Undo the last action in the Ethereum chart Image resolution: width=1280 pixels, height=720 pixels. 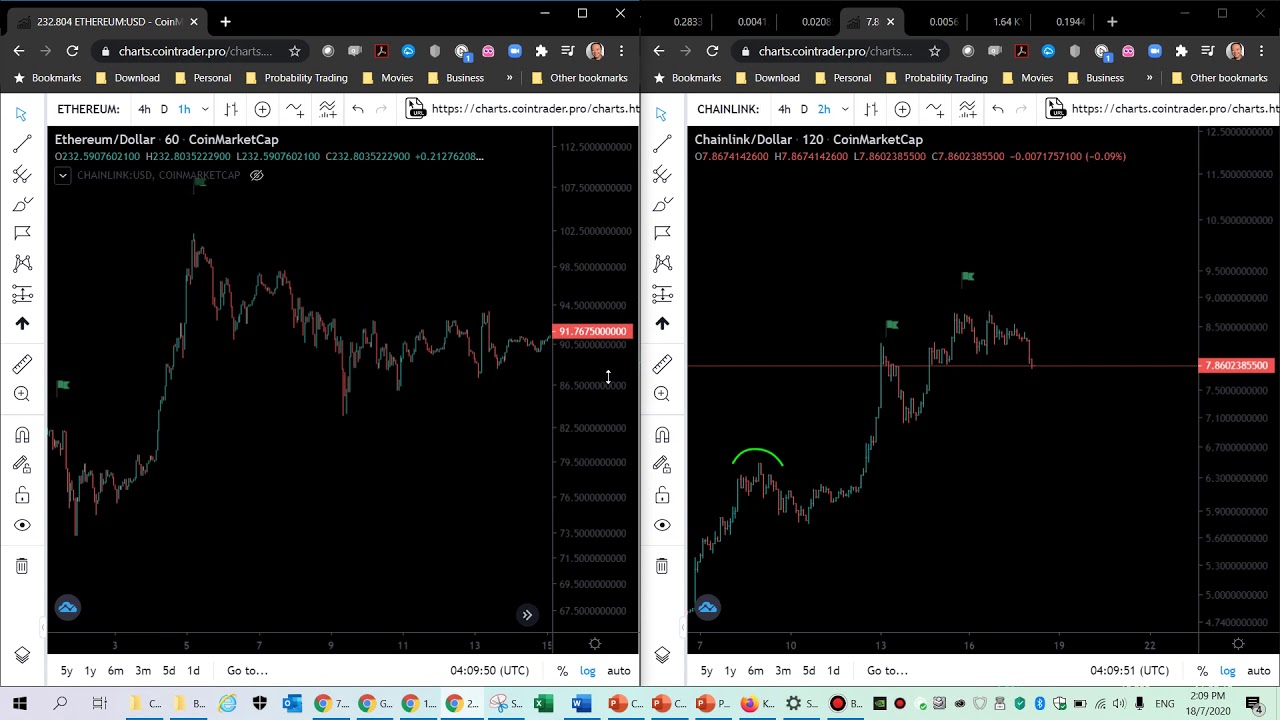pos(357,109)
